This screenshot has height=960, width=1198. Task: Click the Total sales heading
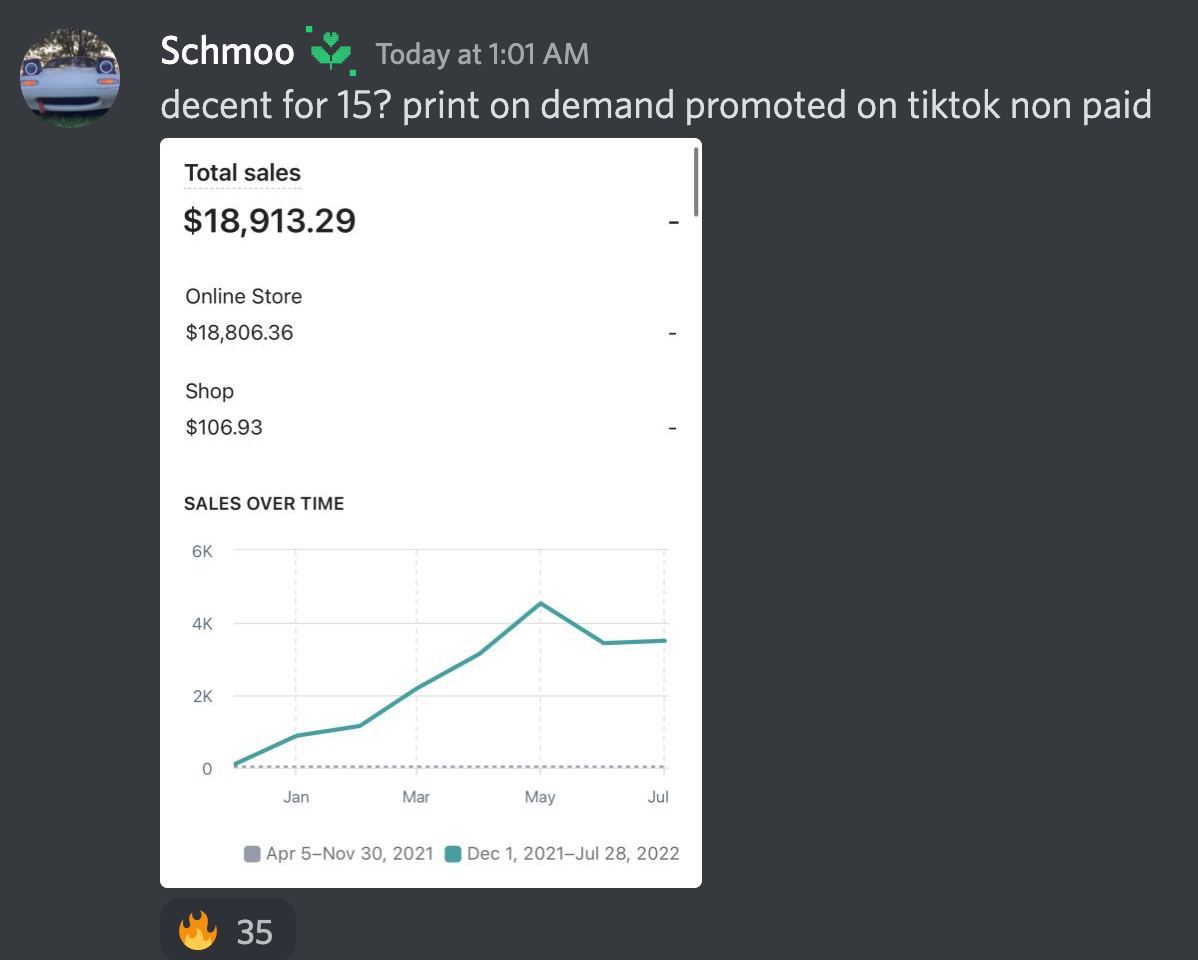(x=242, y=173)
